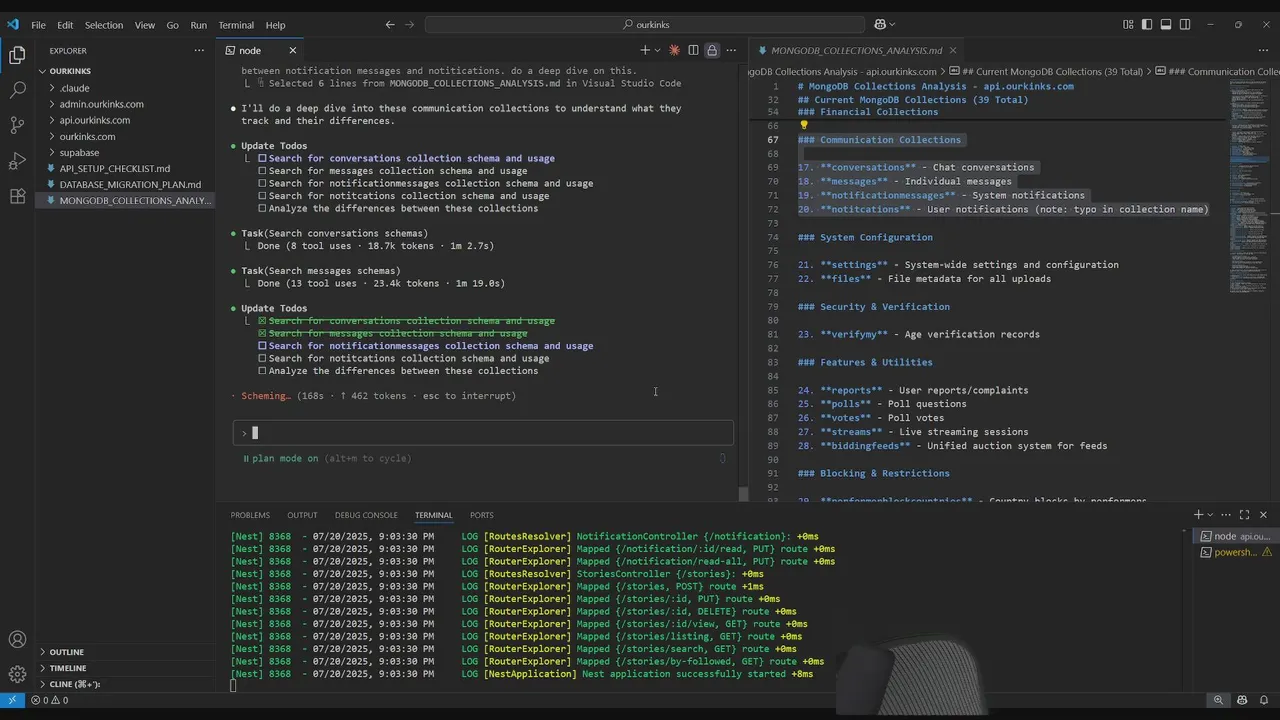The image size is (1280, 720).
Task: Check the 'Search for notitcations collection' todo box
Action: coord(263,358)
